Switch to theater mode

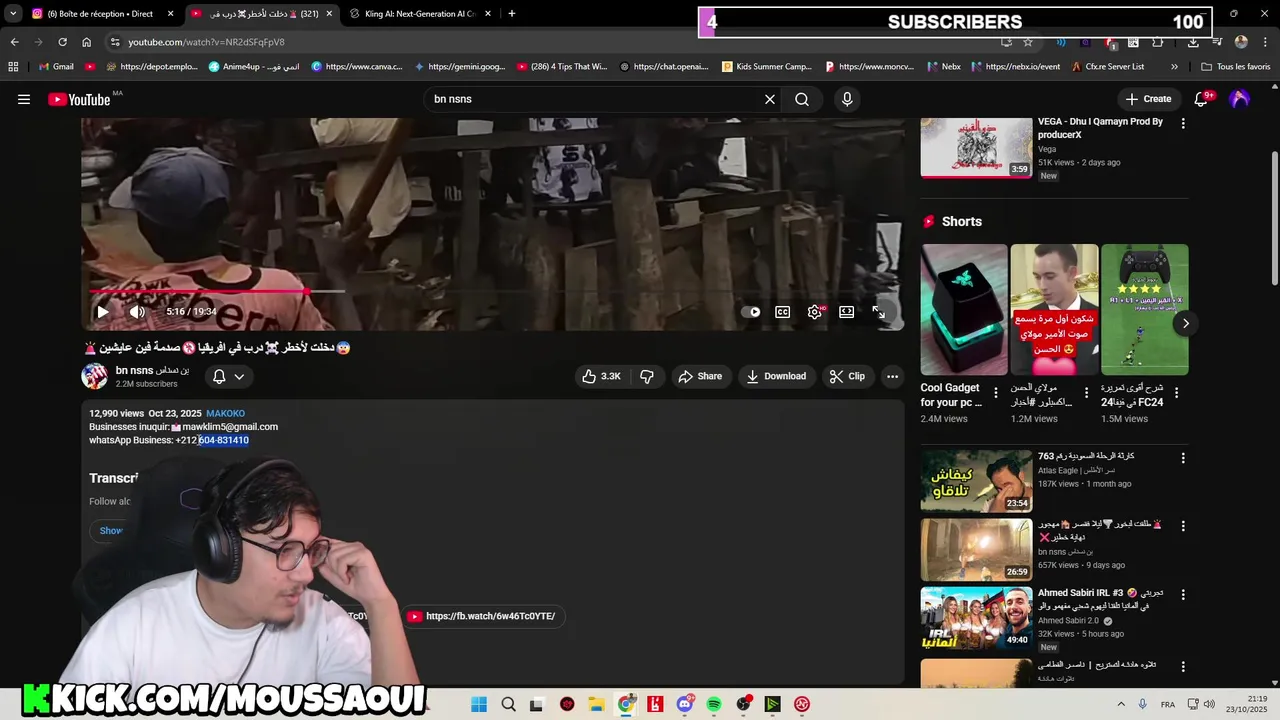(x=846, y=312)
